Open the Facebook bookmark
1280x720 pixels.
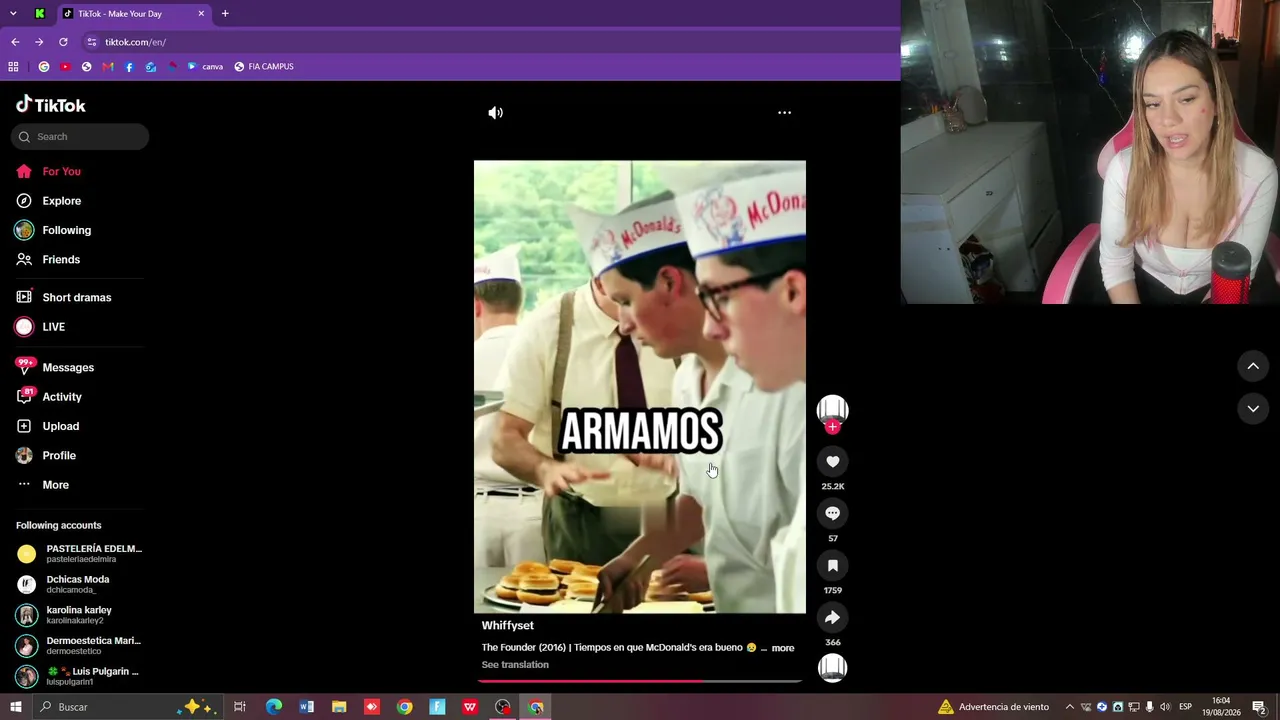pyautogui.click(x=129, y=67)
